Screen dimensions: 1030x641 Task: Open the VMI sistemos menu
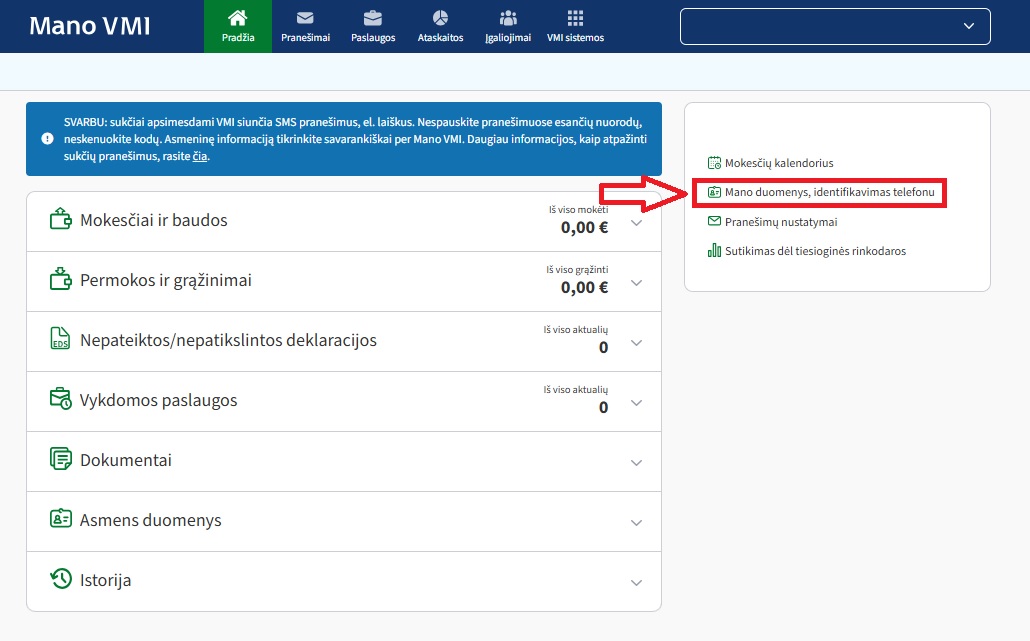(x=575, y=26)
